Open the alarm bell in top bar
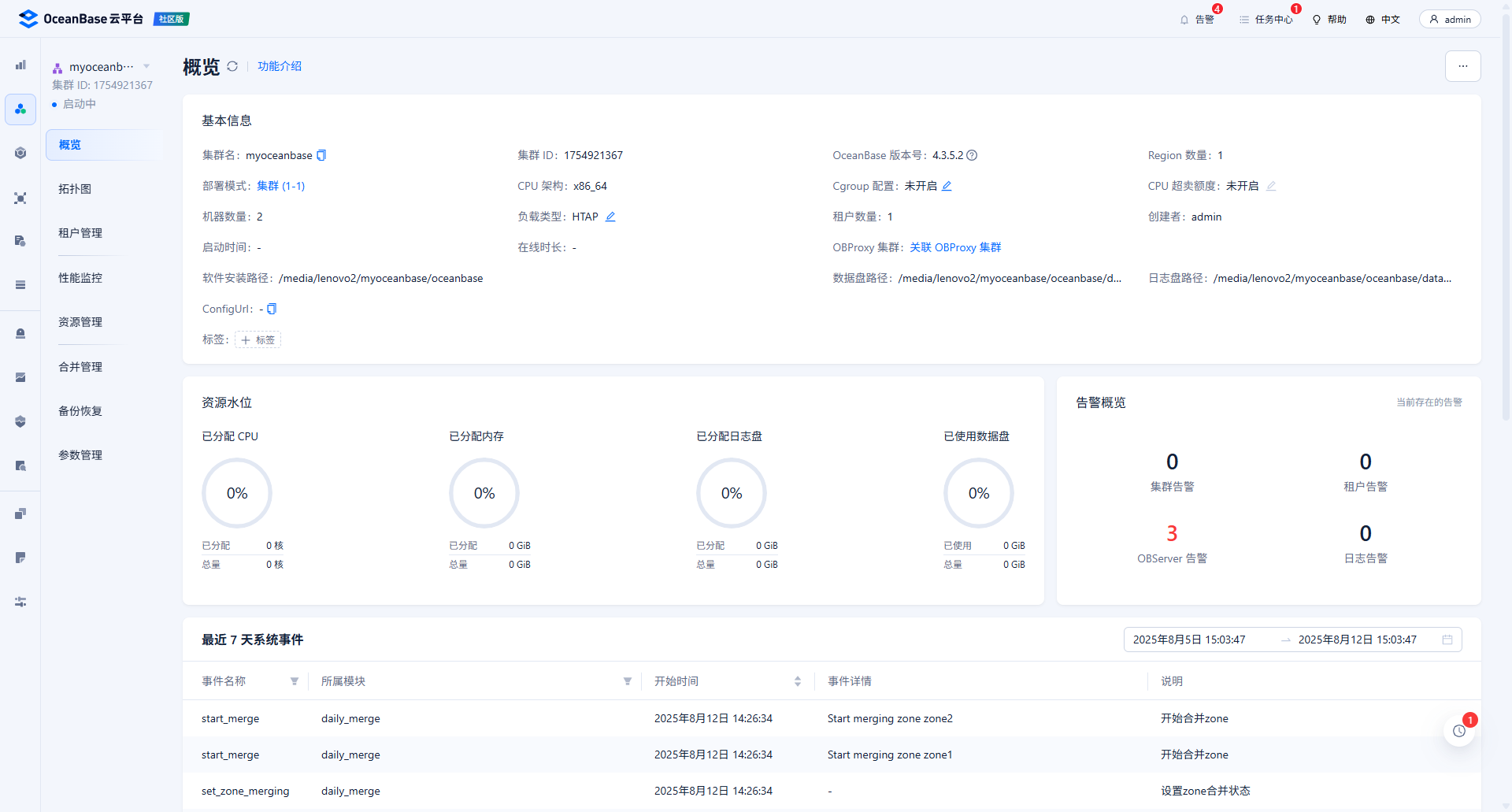Viewport: 1512px width, 812px height. coord(1196,19)
